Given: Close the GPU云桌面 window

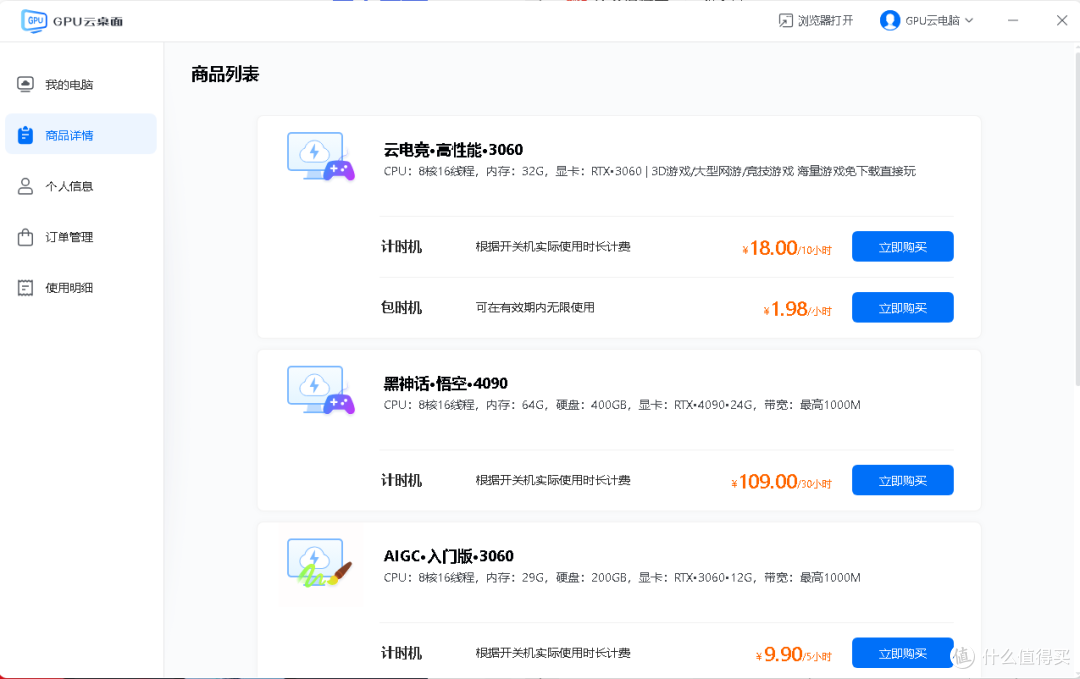Looking at the screenshot, I should (1061, 21).
